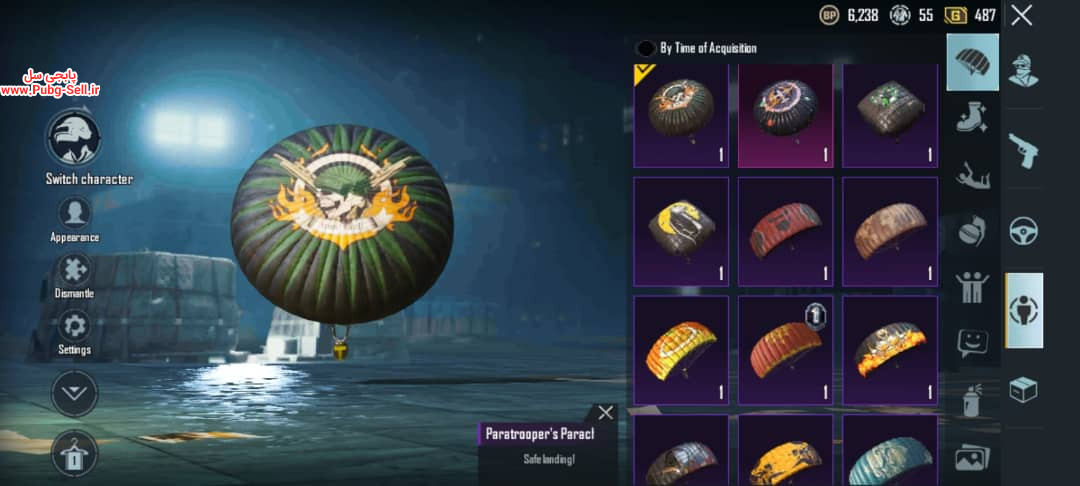Open the pistol weapons category
The width and height of the screenshot is (1080, 486).
tap(1023, 150)
